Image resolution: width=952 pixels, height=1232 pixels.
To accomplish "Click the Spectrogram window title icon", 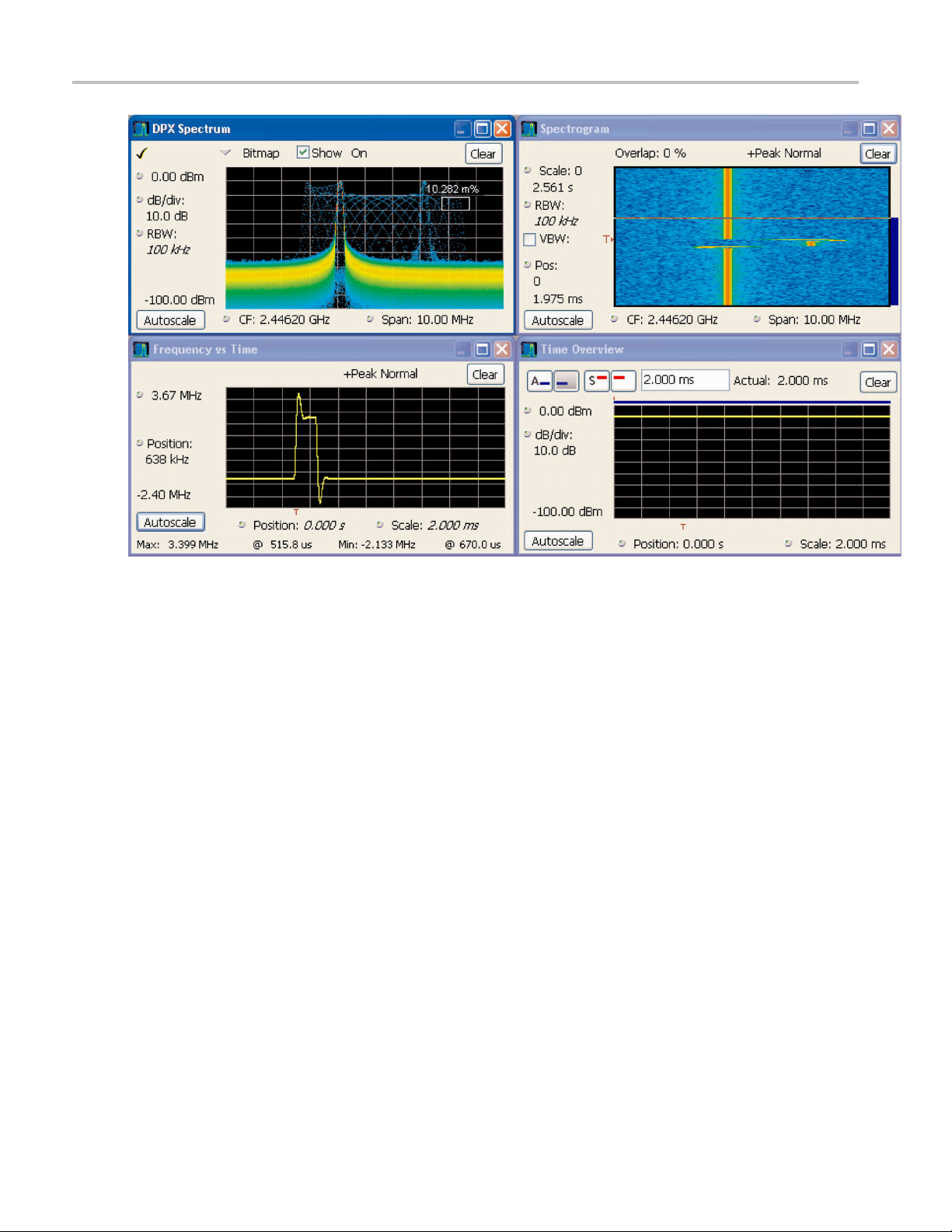I will [x=529, y=128].
